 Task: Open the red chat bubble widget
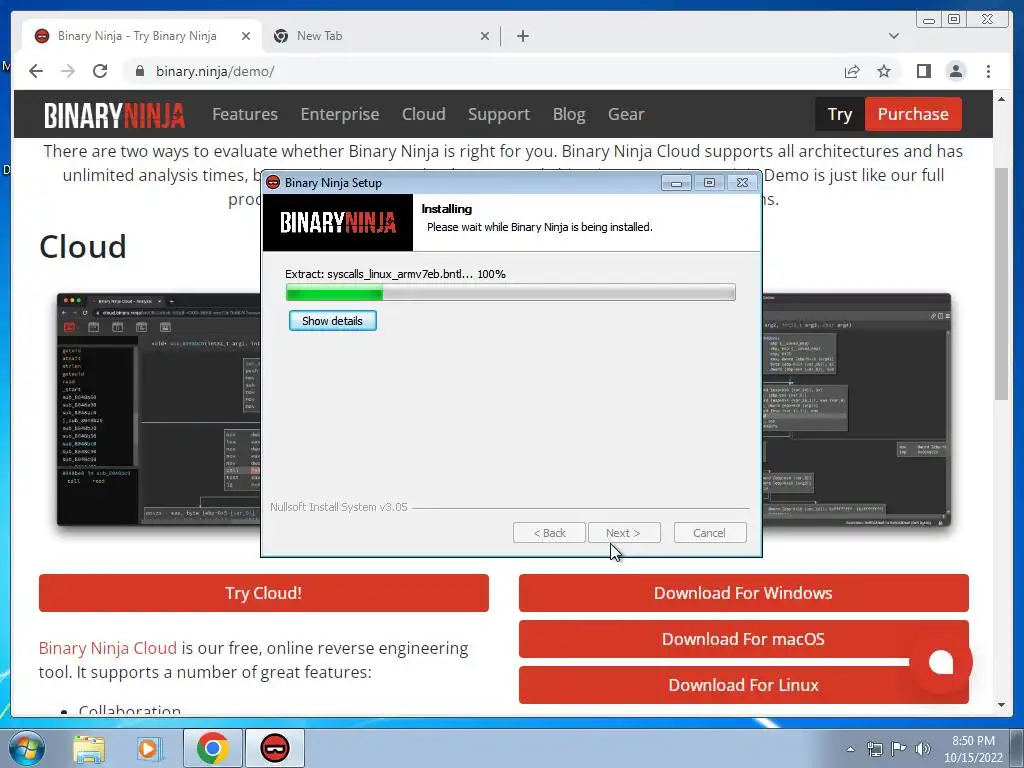(940, 662)
